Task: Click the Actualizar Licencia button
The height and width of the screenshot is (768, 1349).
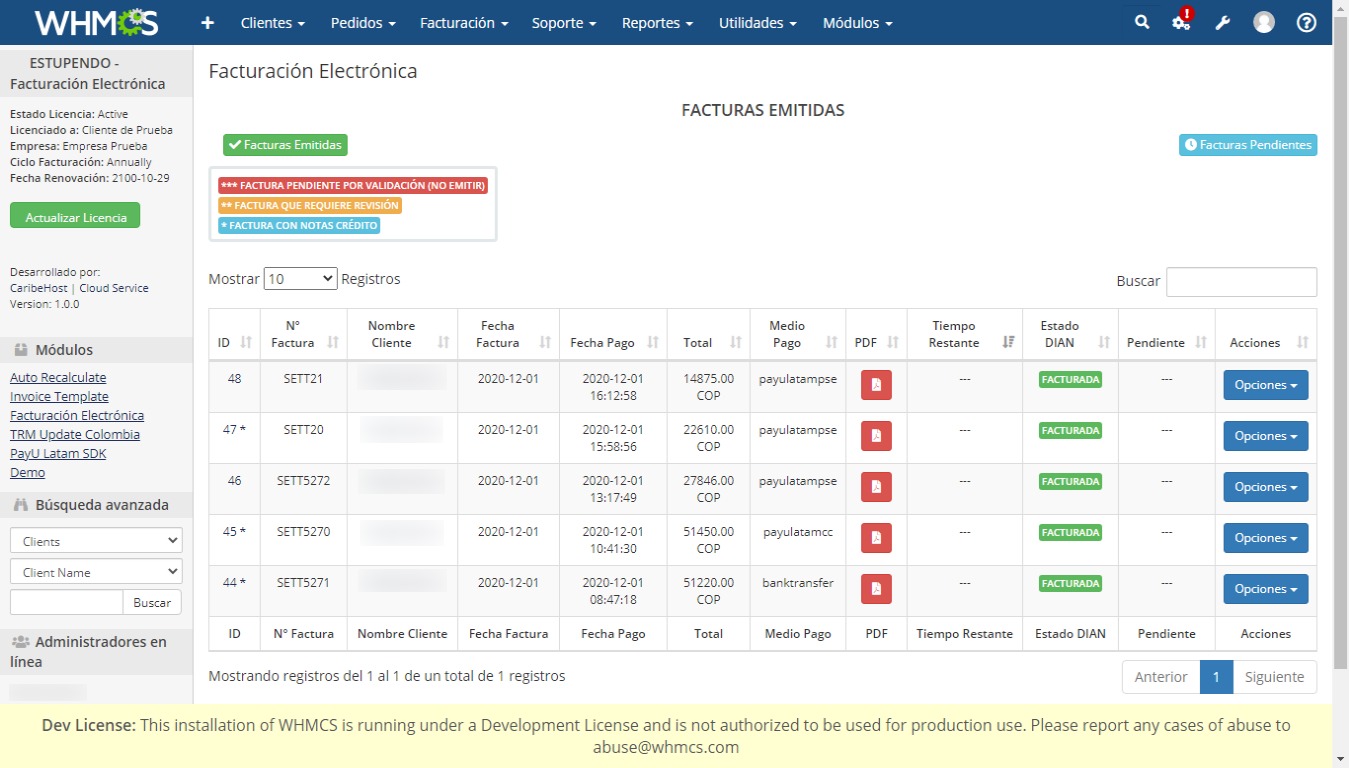Action: click(75, 217)
